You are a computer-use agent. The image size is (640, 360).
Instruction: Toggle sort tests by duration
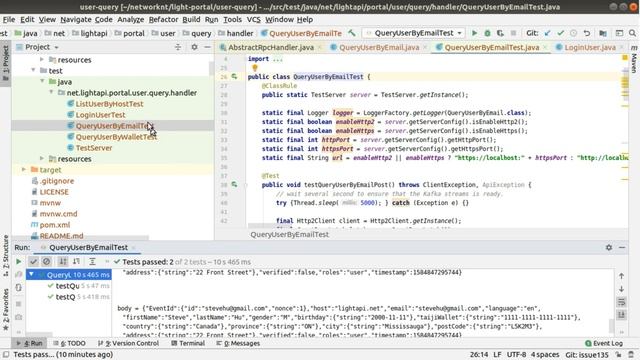coord(76,262)
